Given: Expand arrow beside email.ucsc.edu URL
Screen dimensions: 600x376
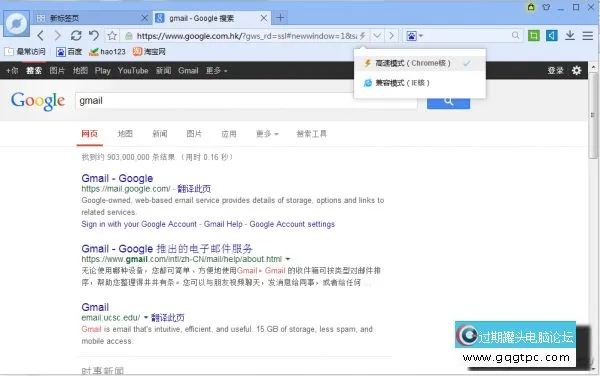Looking at the screenshot, I should [146, 317].
